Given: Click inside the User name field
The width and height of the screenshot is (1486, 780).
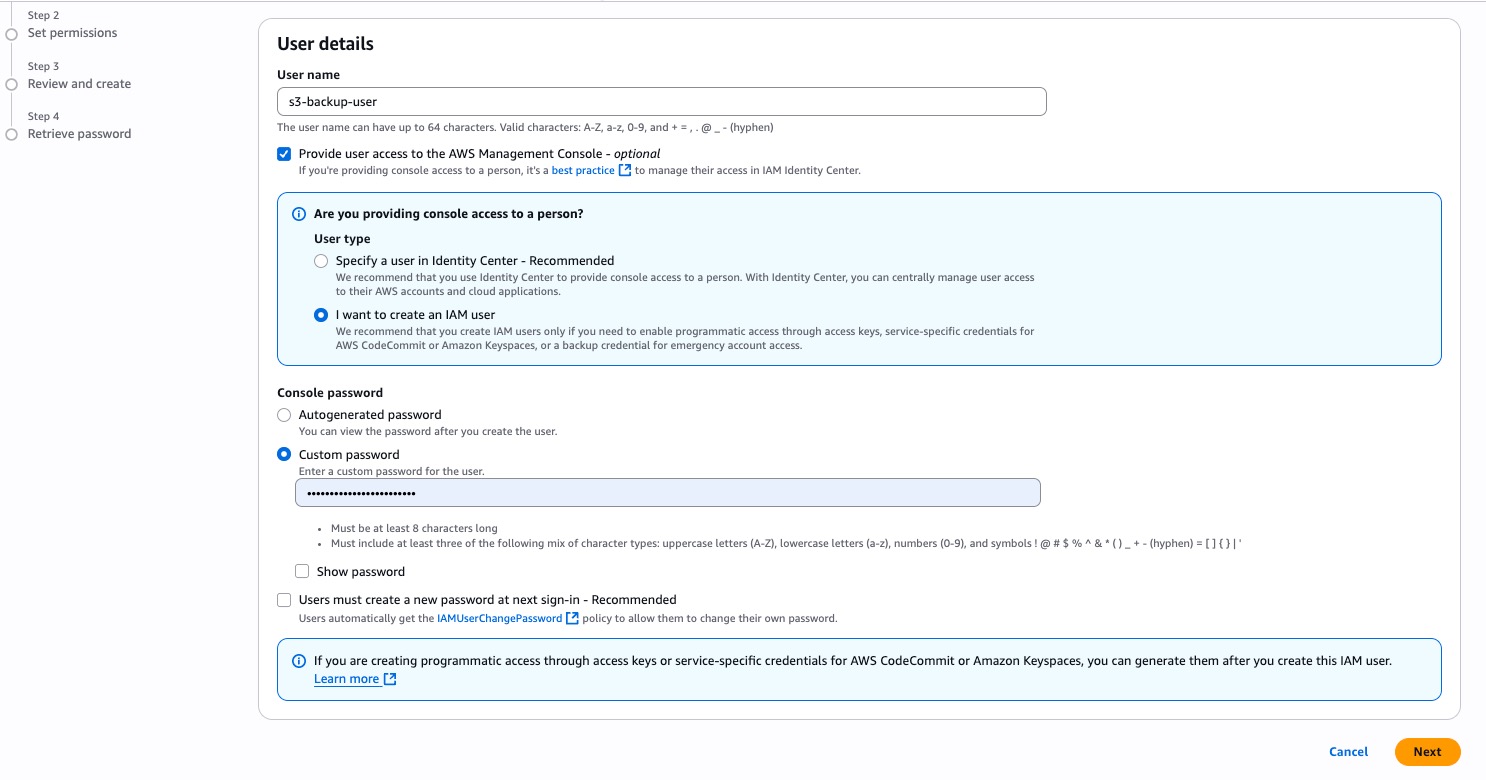Looking at the screenshot, I should (x=661, y=101).
